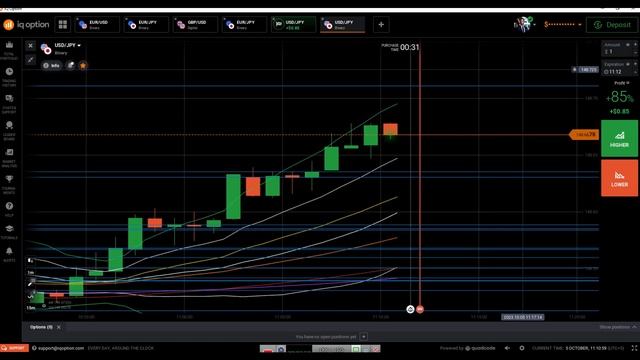Click the 00:31 purchase time countdown
Screen dimensions: 640x360
coord(409,47)
